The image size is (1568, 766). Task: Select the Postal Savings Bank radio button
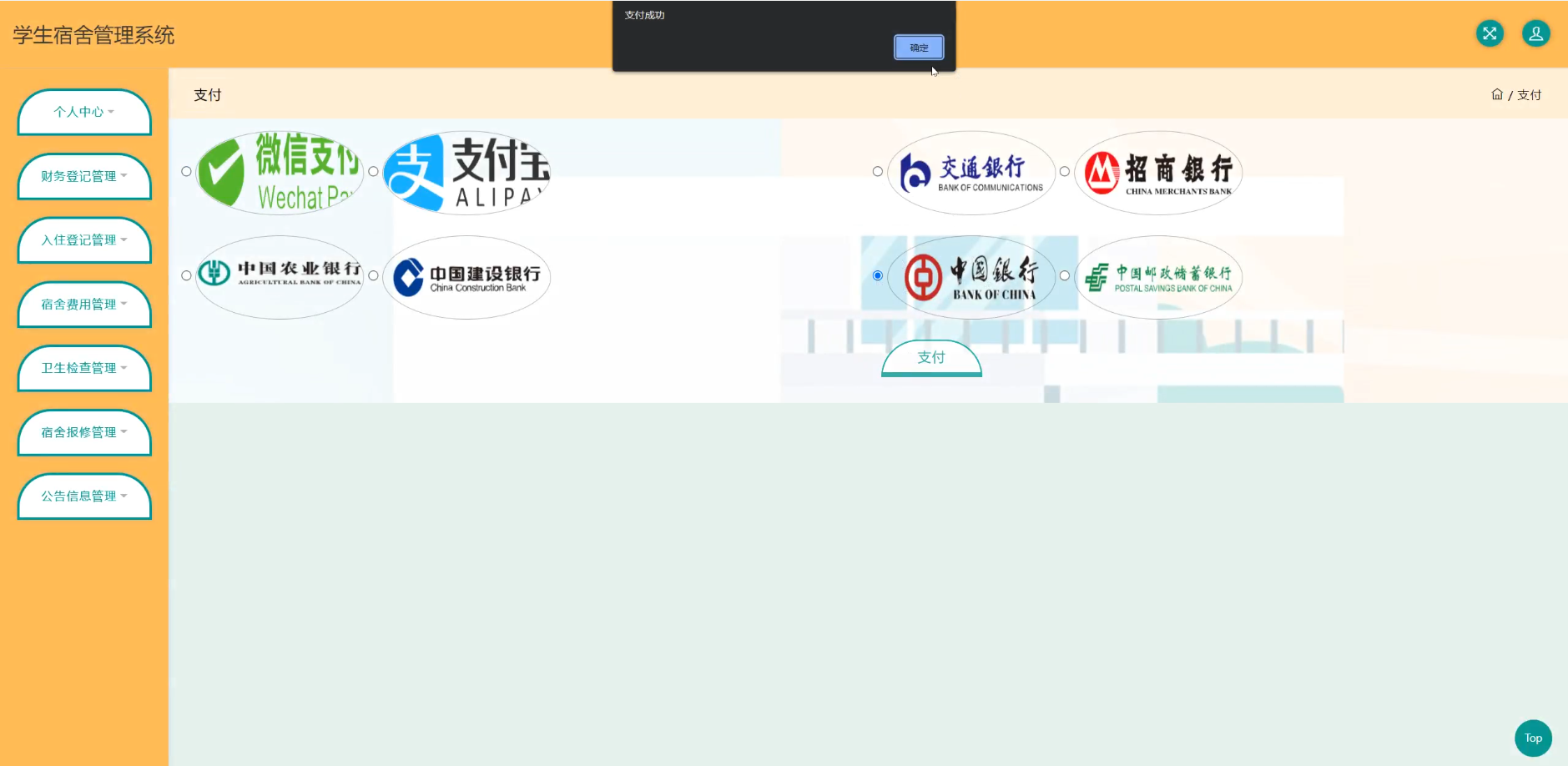[x=1064, y=275]
